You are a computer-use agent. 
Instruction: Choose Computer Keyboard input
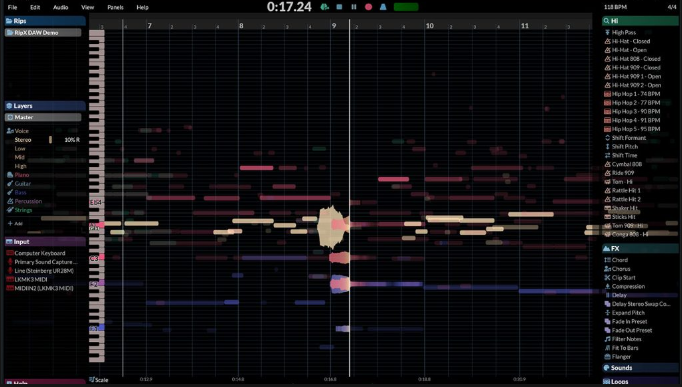(x=40, y=253)
